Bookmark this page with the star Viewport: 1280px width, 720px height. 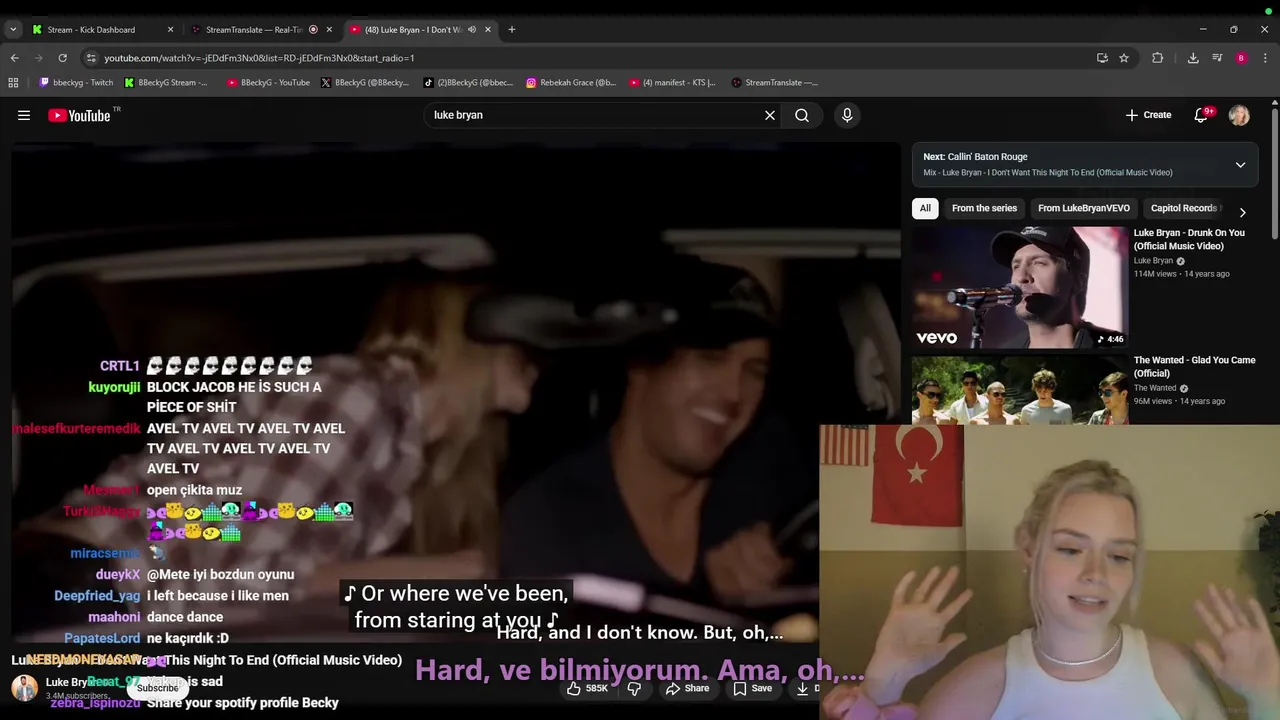(x=1124, y=58)
